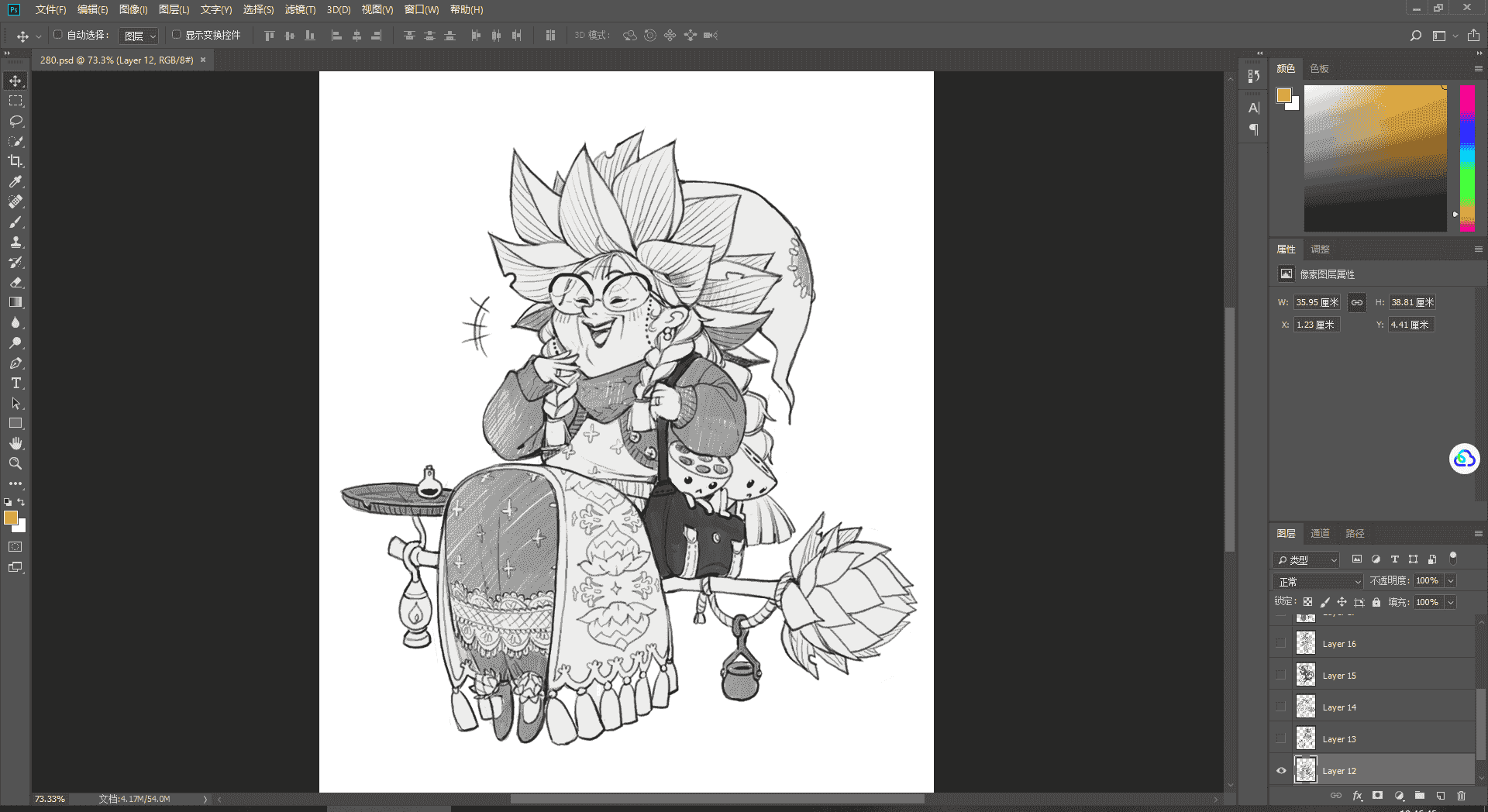
Task: Show Layer 16 visibility
Action: (x=1280, y=643)
